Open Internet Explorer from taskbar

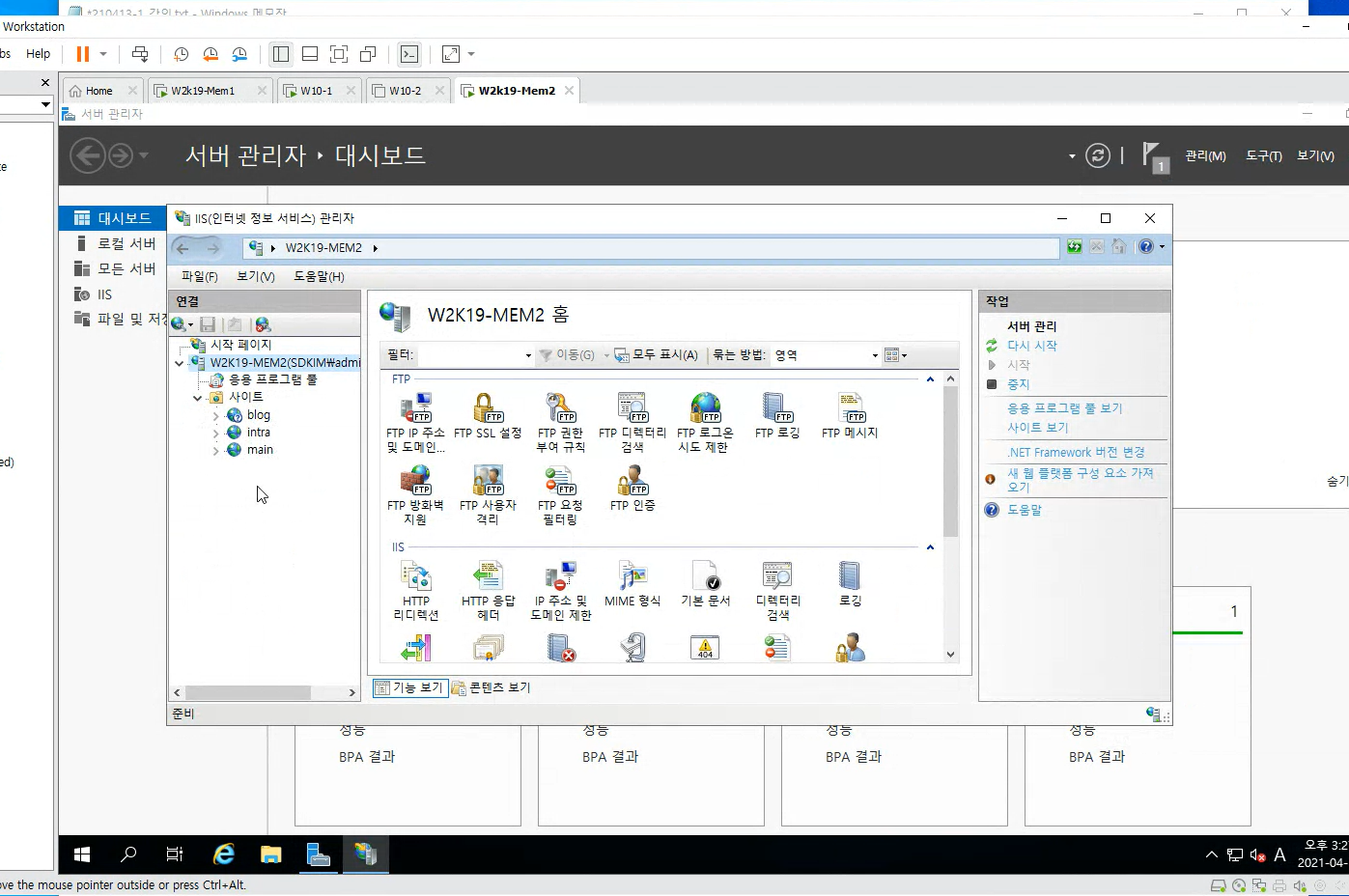pyautogui.click(x=224, y=854)
